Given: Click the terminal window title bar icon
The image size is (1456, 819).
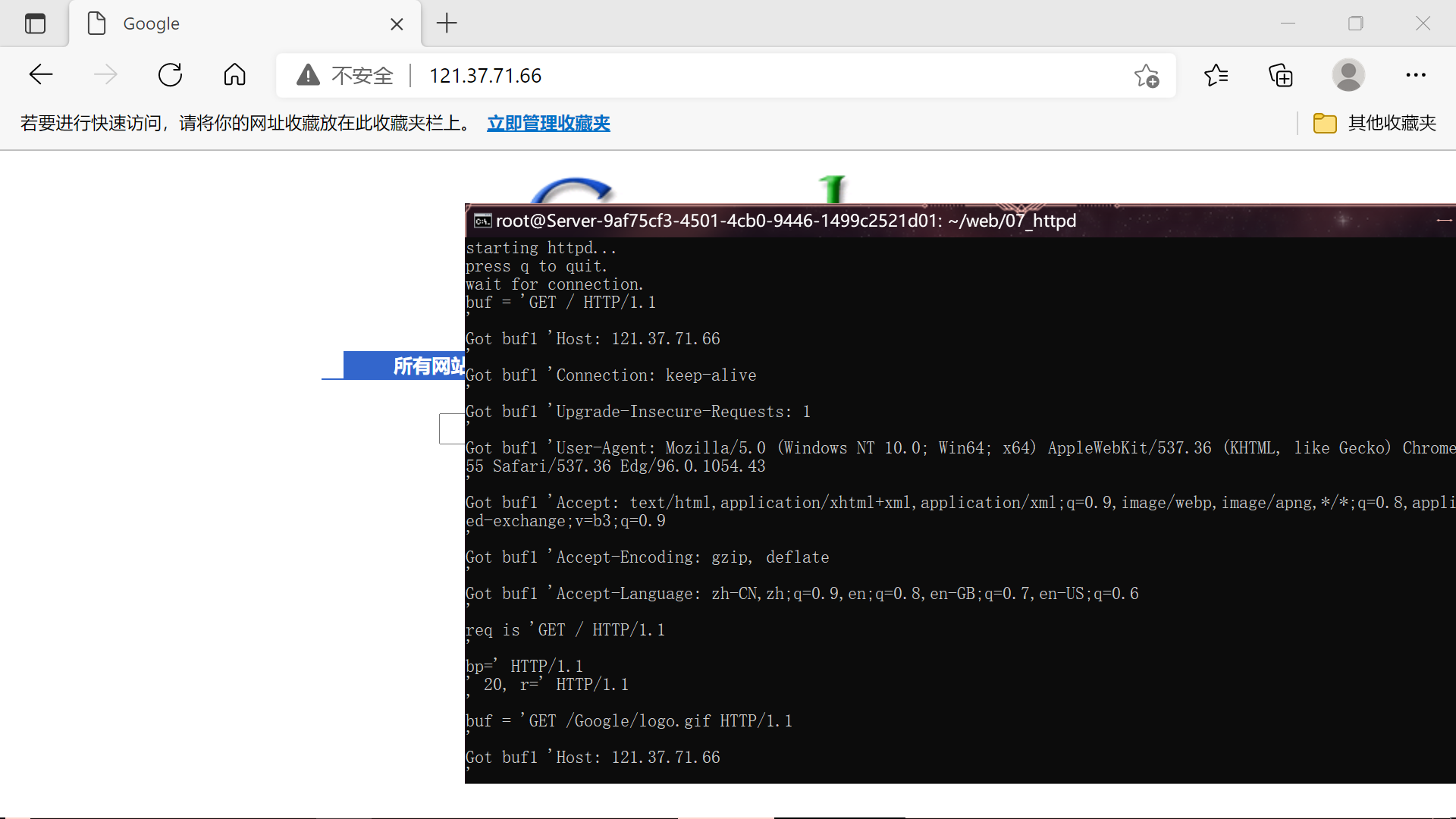Looking at the screenshot, I should (x=482, y=221).
